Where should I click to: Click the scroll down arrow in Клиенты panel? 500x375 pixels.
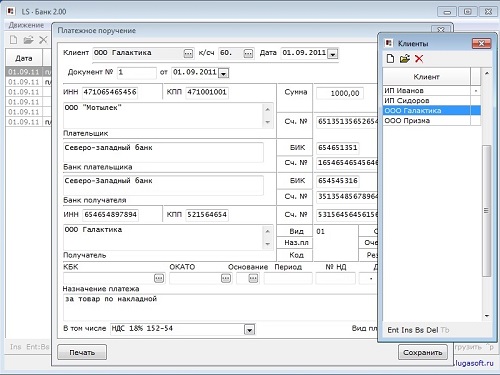click(487, 316)
